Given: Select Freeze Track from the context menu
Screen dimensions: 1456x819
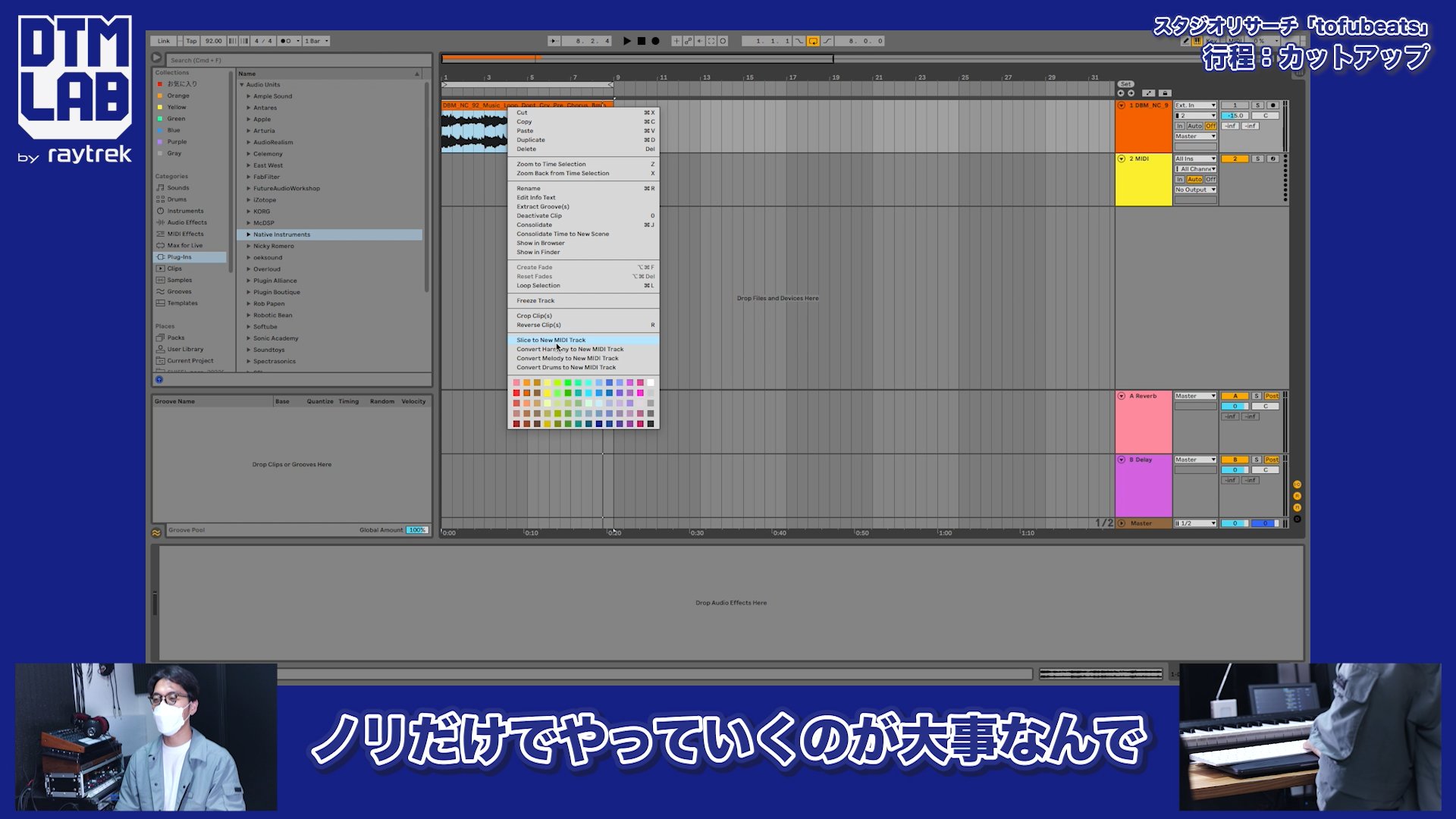Looking at the screenshot, I should click(x=535, y=300).
